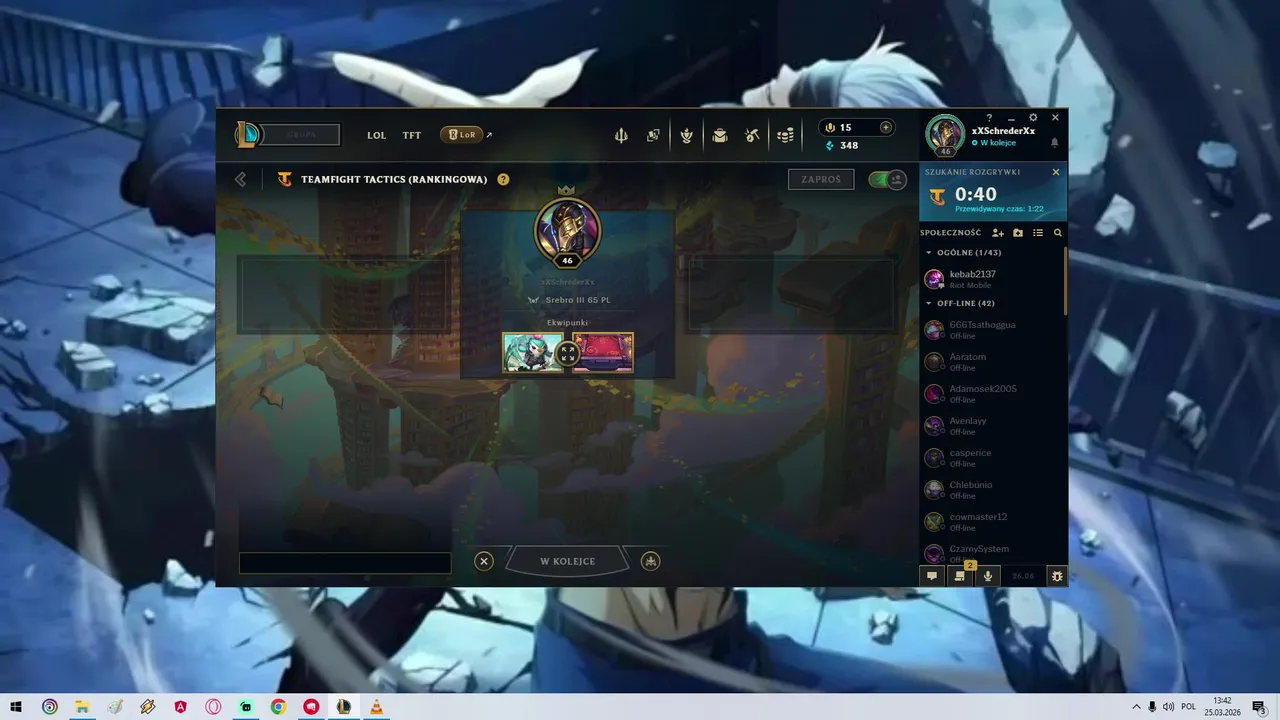Viewport: 1280px width, 720px height.
Task: Open the Windows notification center
Action: tap(1259, 707)
